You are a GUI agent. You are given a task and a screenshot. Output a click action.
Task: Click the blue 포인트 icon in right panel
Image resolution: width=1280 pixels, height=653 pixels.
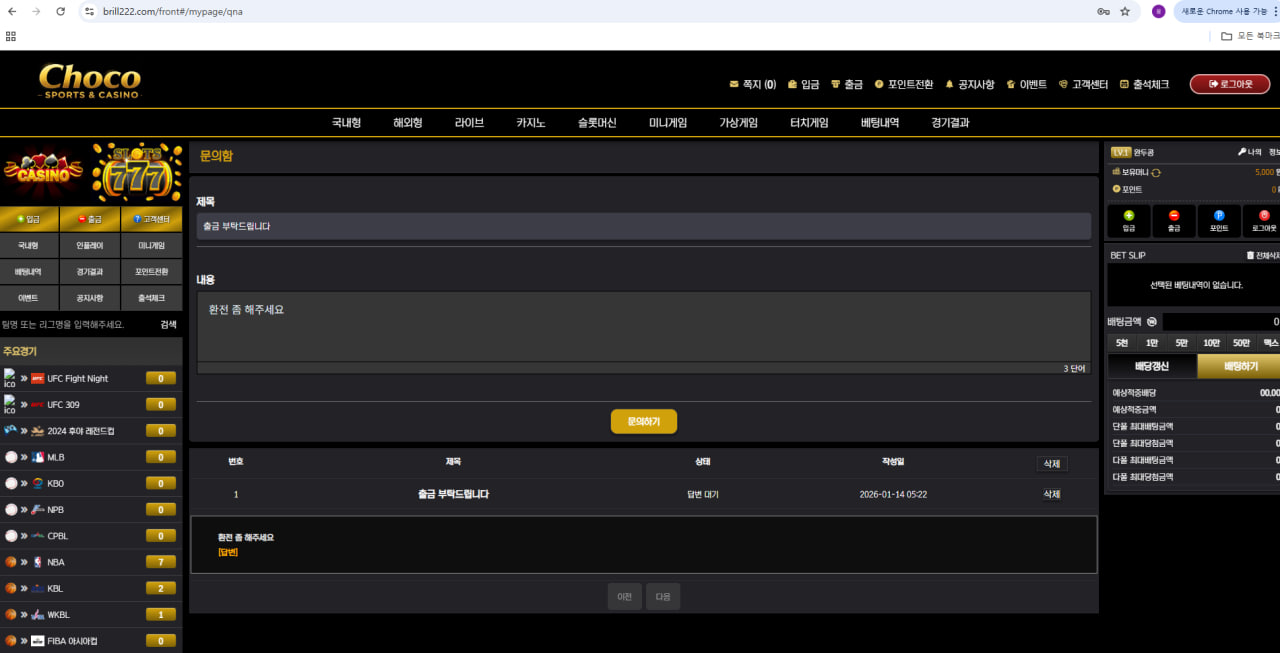point(1219,216)
